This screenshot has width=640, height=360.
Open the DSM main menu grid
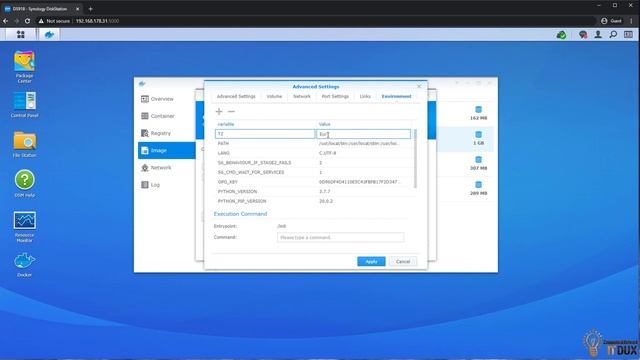(x=20, y=35)
